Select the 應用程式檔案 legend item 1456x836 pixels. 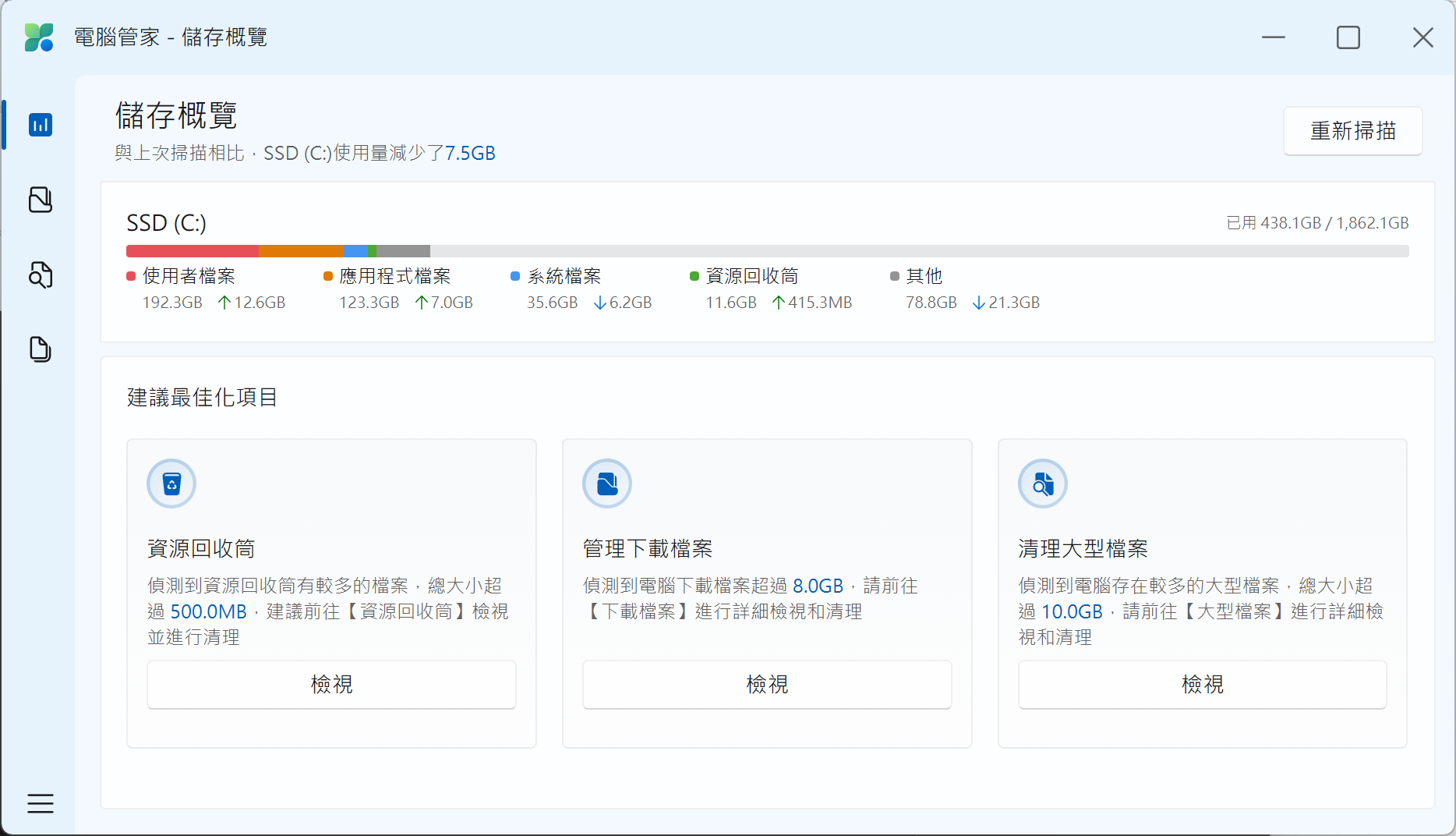pyautogui.click(x=394, y=276)
